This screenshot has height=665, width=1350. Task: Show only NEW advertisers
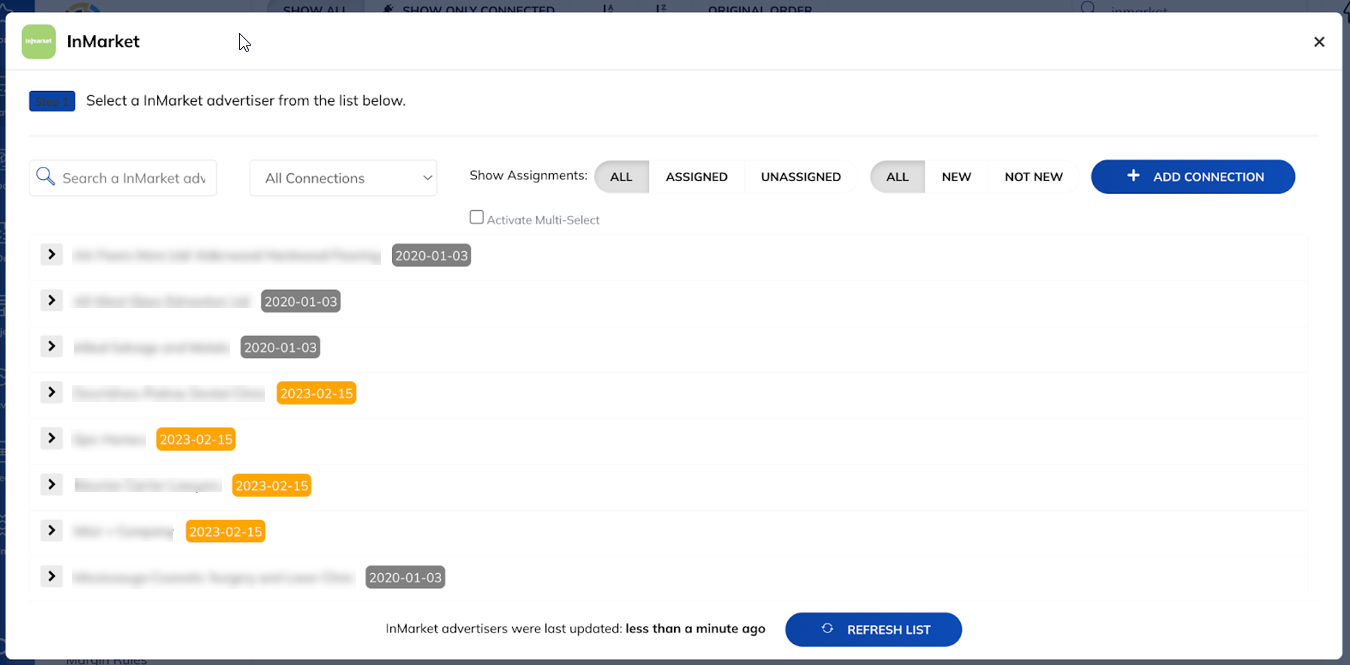(x=957, y=177)
